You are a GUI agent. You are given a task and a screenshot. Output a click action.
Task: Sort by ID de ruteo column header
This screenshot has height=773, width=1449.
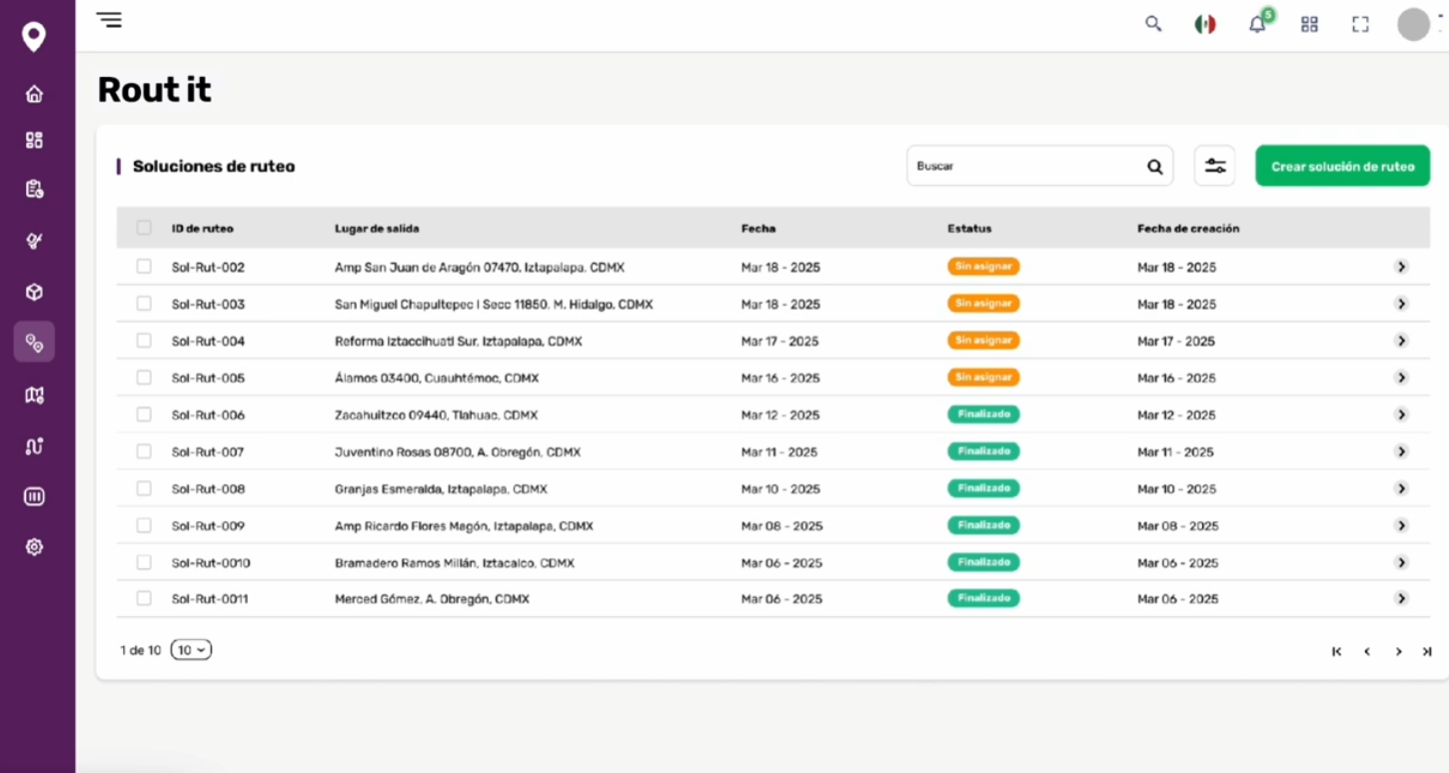point(202,229)
